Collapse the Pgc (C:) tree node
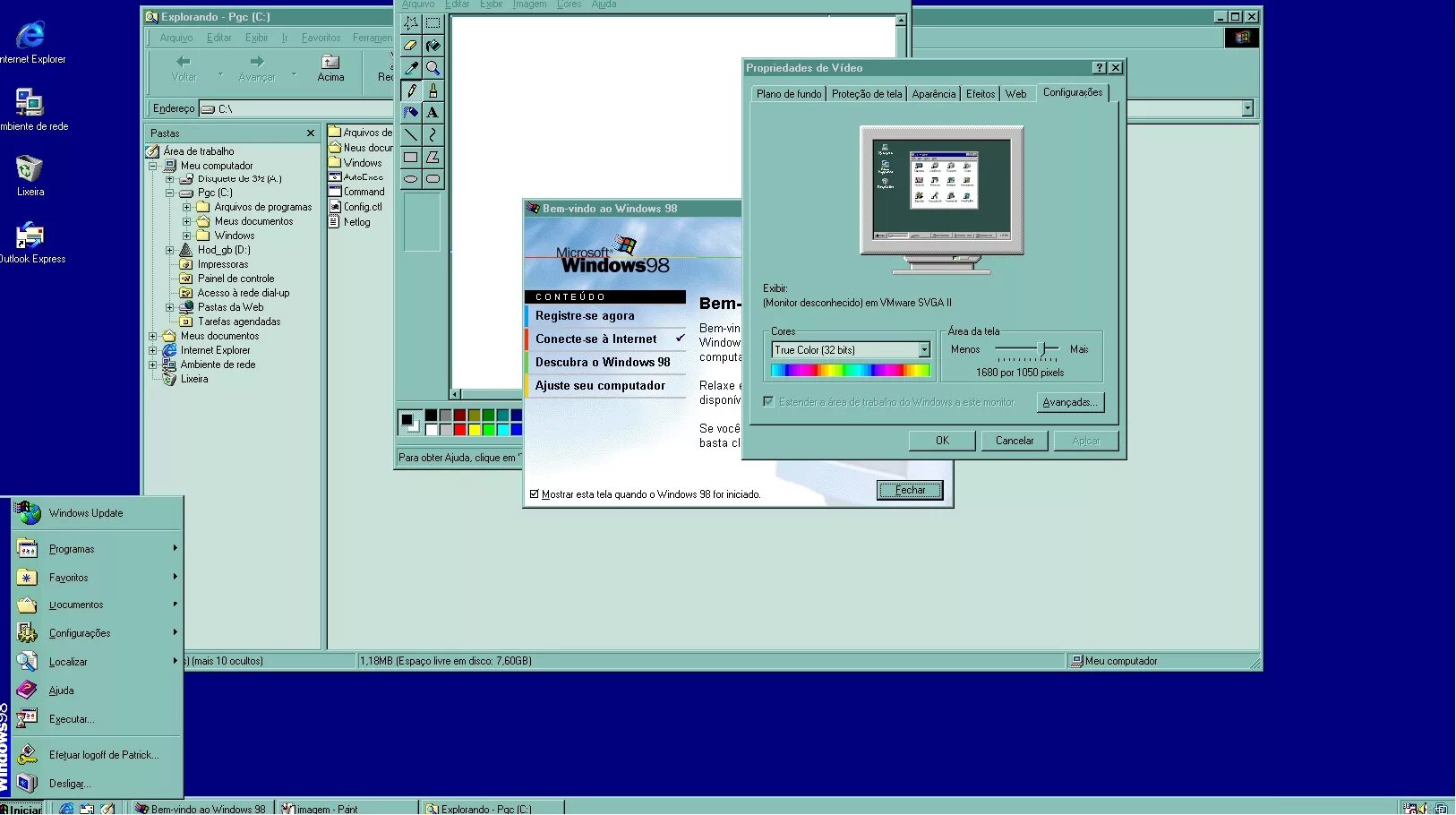This screenshot has width=1456, height=815. [x=170, y=193]
